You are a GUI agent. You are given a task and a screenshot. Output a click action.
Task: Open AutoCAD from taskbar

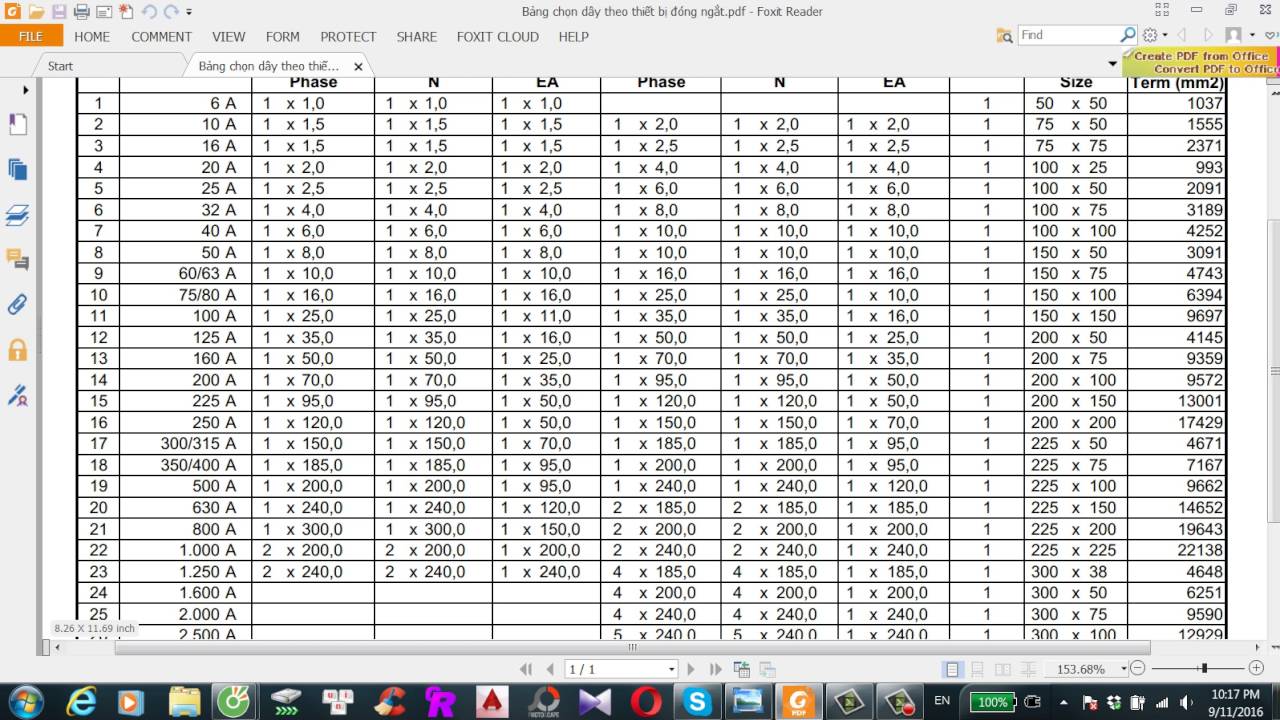click(491, 701)
